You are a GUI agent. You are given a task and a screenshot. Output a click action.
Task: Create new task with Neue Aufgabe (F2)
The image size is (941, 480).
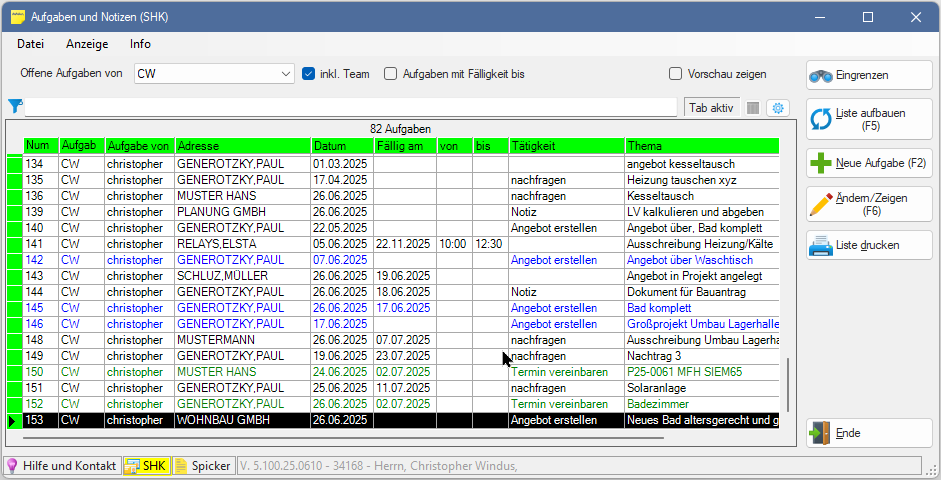[x=868, y=163]
